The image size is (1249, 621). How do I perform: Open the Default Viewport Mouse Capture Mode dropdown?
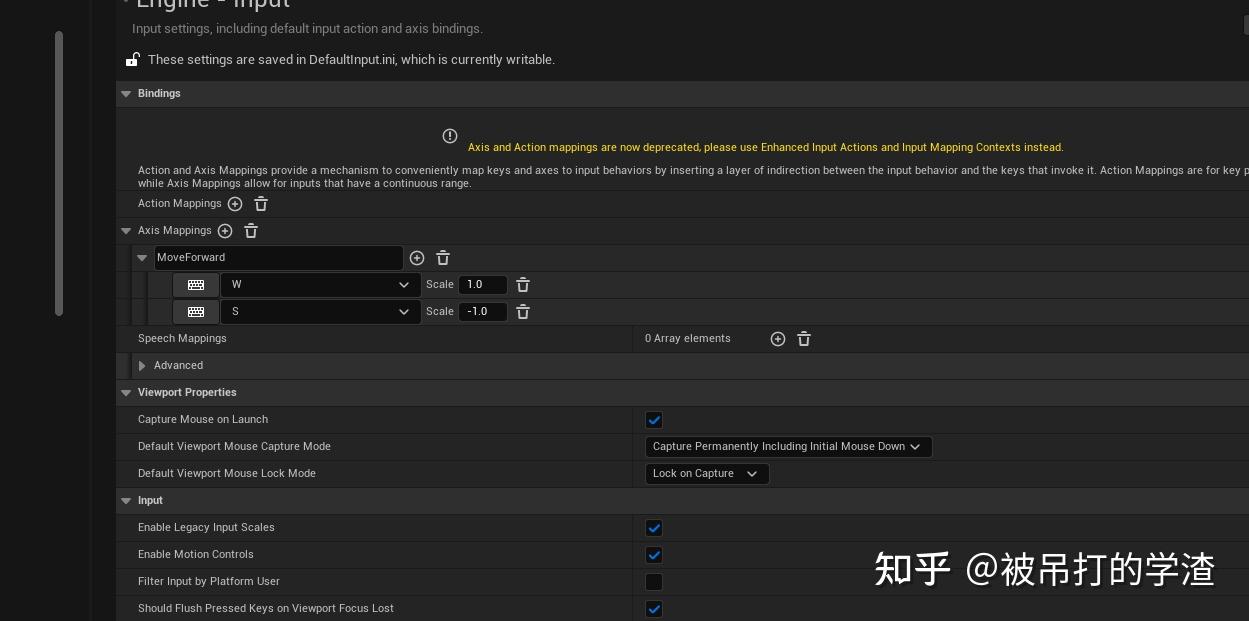(788, 447)
